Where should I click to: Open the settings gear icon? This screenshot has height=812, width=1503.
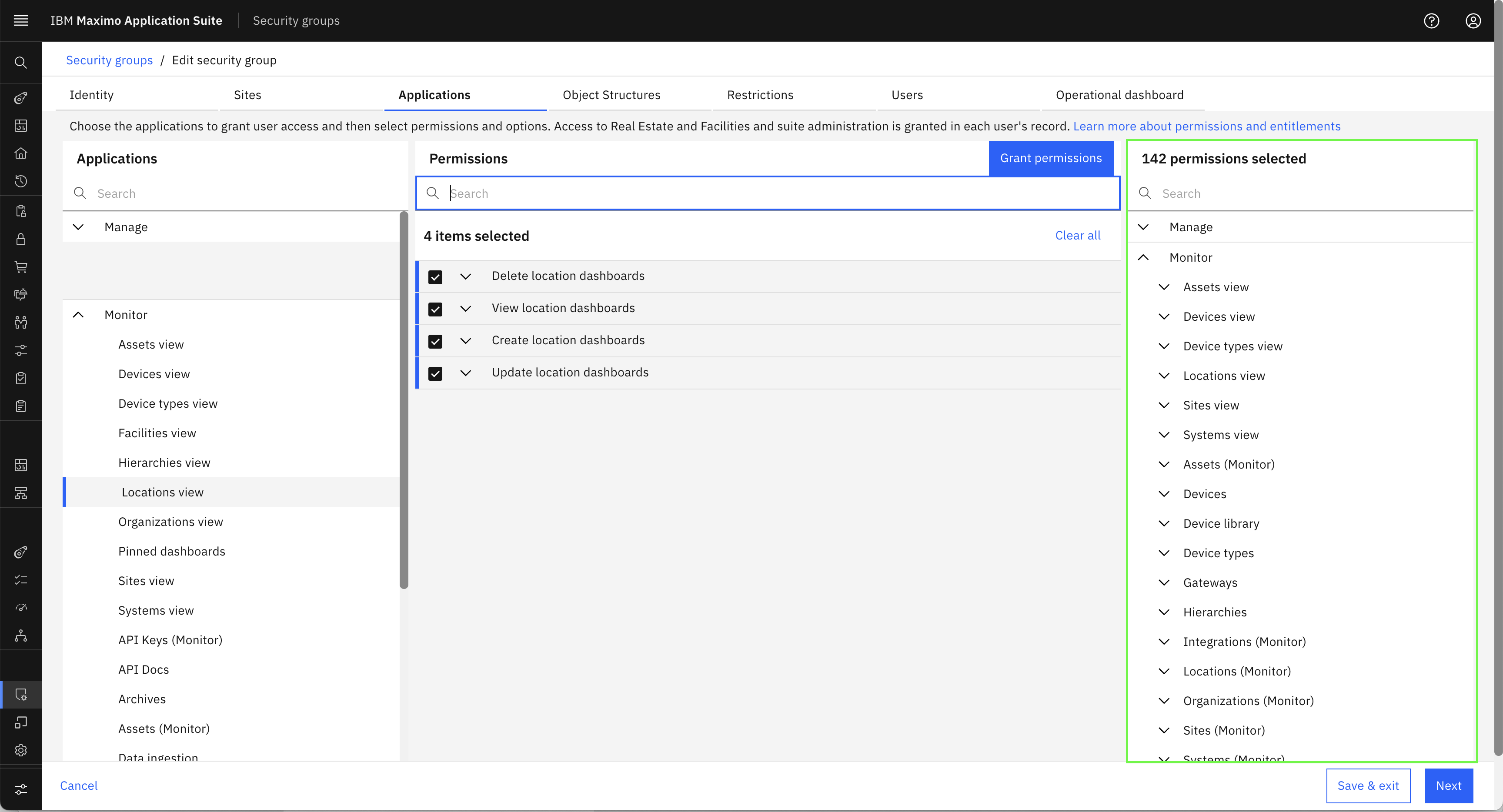tap(20, 751)
